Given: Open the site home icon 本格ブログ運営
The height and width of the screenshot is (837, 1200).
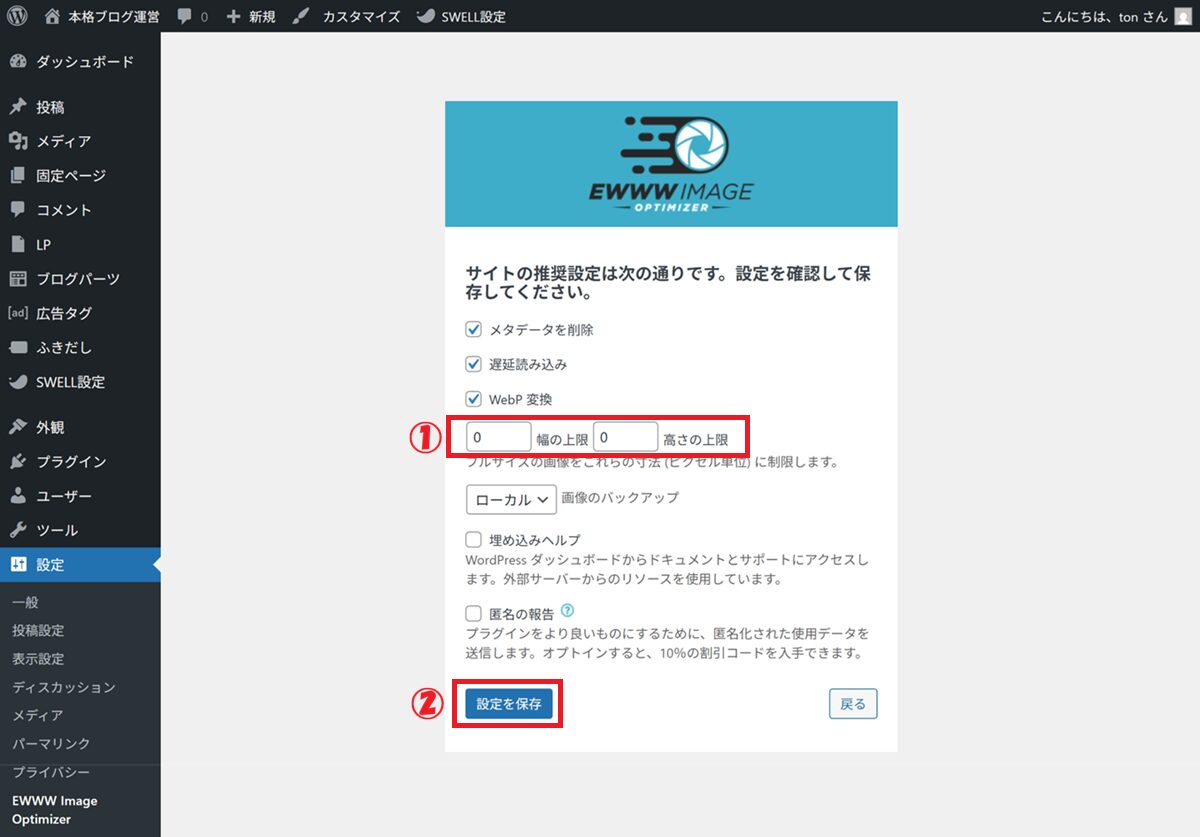Looking at the screenshot, I should click(x=52, y=16).
